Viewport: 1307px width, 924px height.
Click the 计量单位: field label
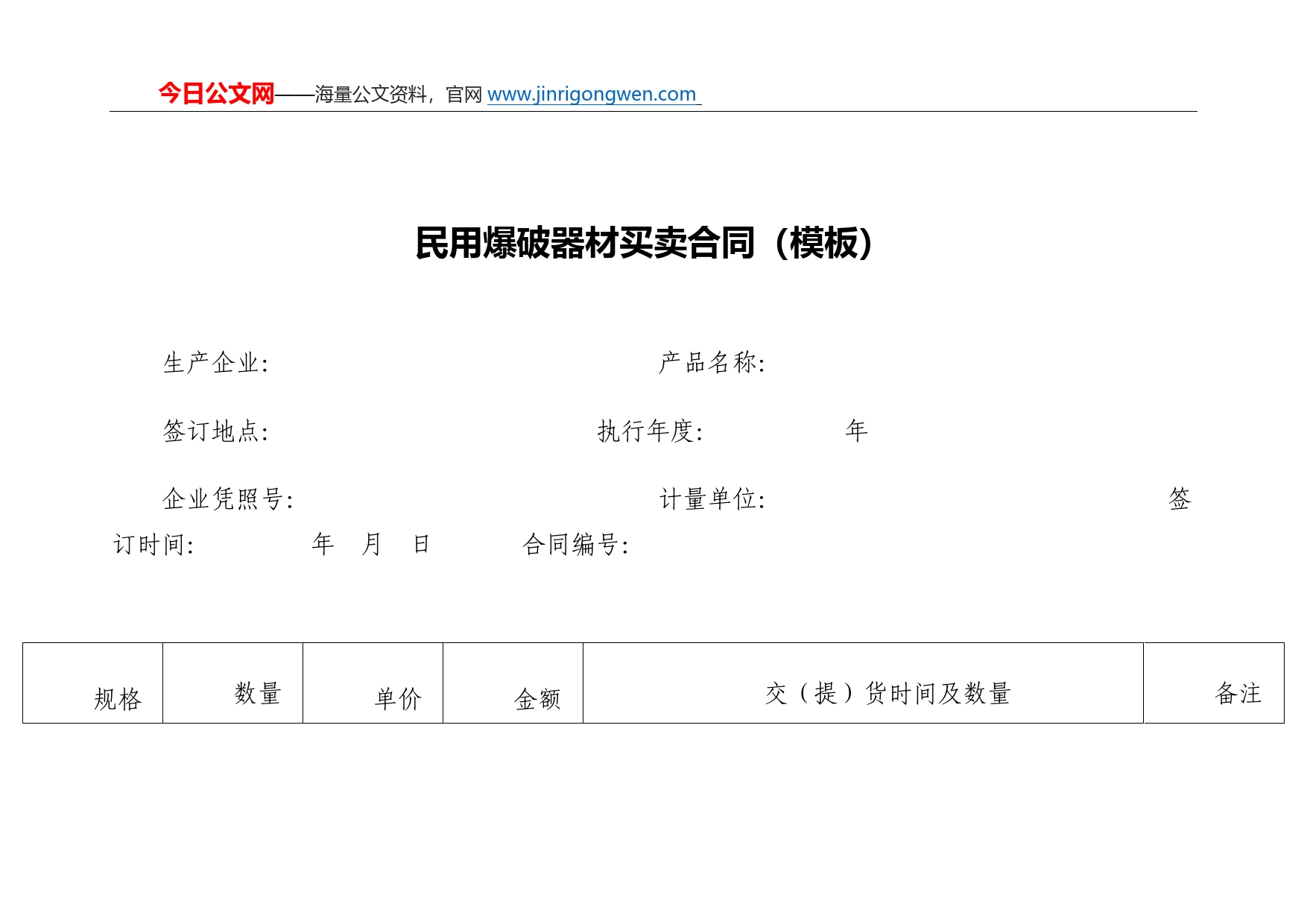point(712,499)
